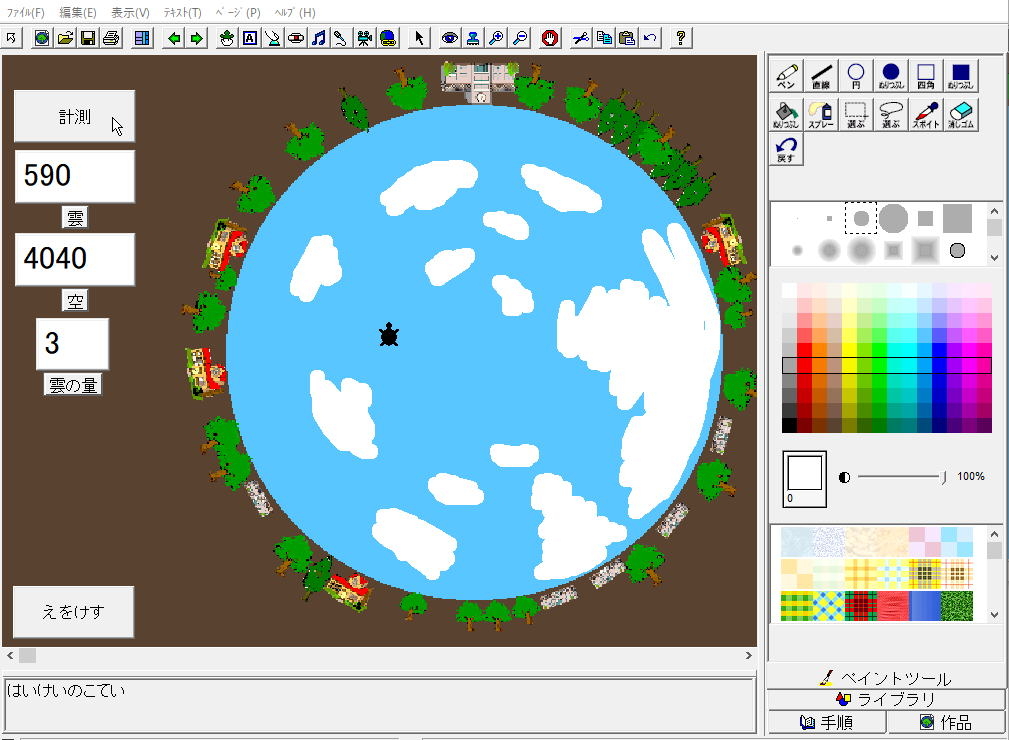Expand the ペイントツール panel header
Viewport: 1009px width, 740px height.
(x=886, y=678)
